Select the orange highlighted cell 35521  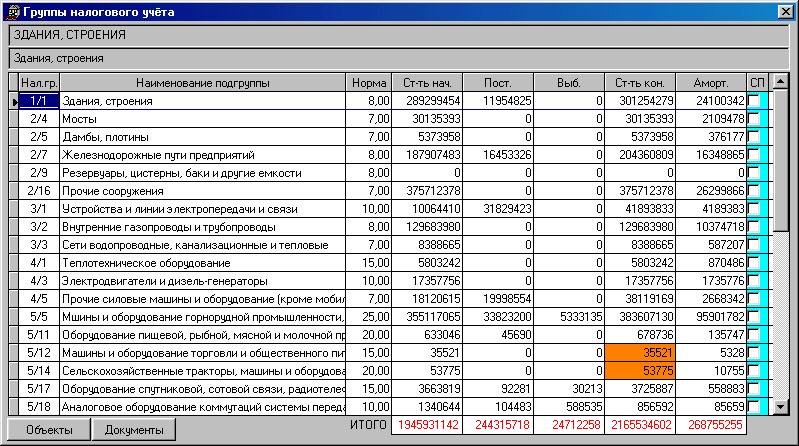(x=640, y=353)
